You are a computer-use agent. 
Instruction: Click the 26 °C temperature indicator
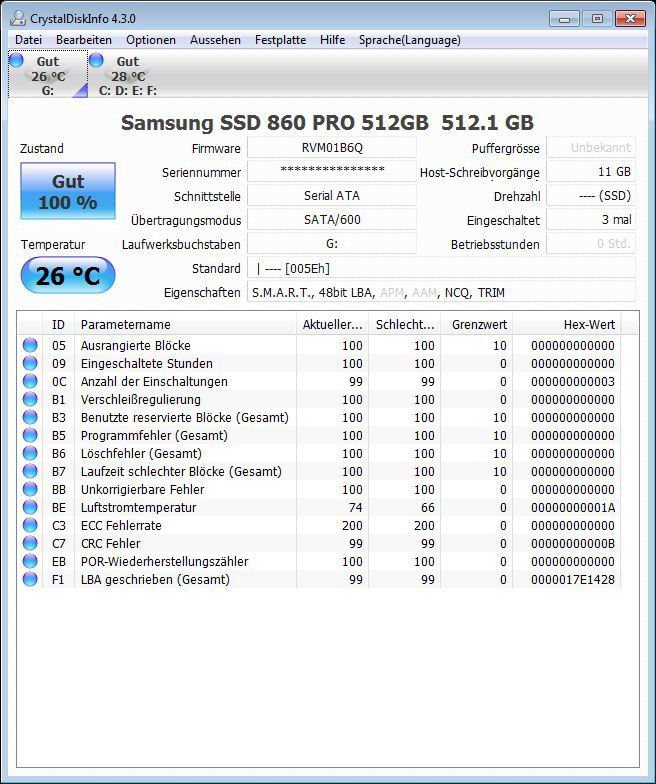68,276
